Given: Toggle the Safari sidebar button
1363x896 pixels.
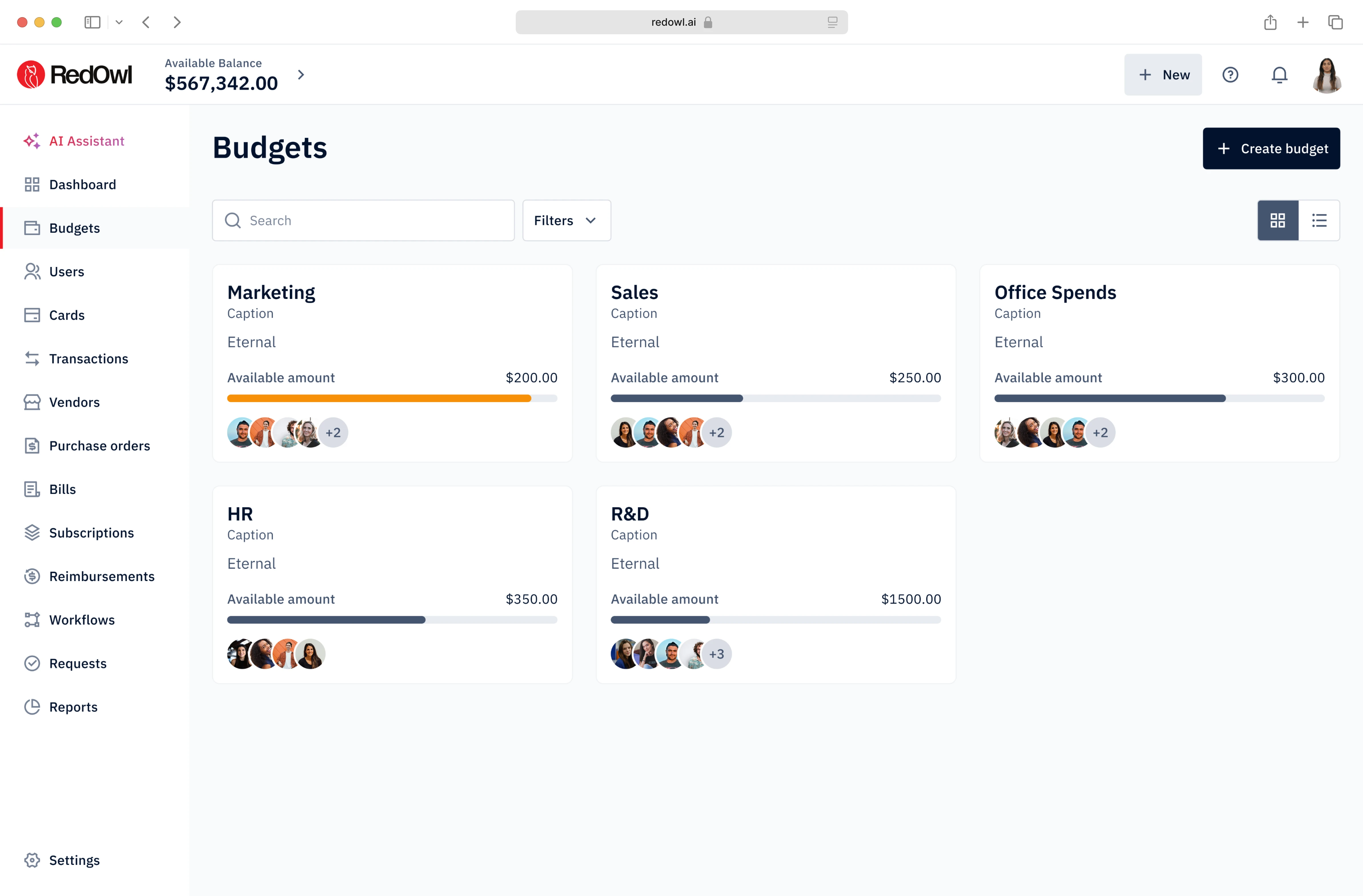Looking at the screenshot, I should point(92,22).
